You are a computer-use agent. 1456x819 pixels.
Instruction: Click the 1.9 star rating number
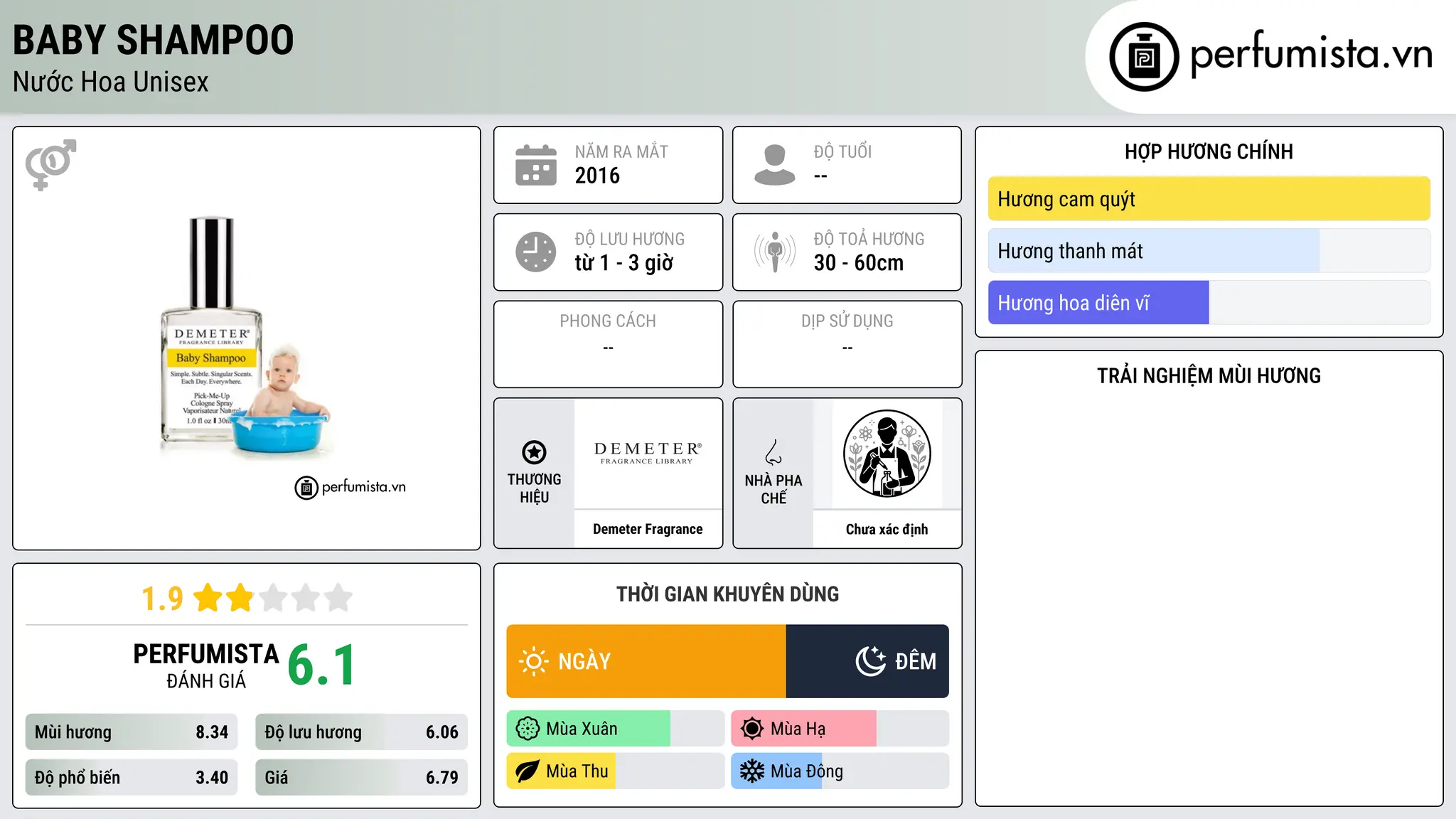(162, 599)
